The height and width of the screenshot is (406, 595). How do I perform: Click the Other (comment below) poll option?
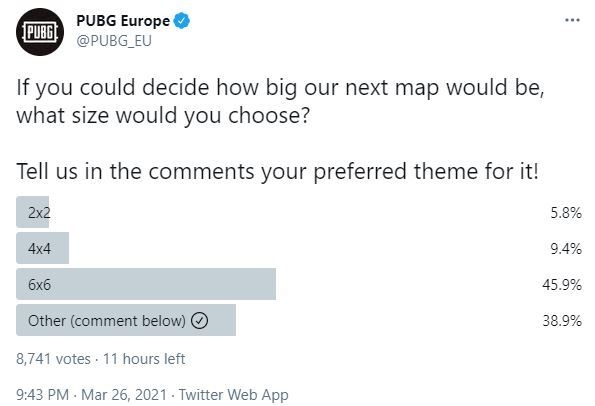(x=299, y=320)
